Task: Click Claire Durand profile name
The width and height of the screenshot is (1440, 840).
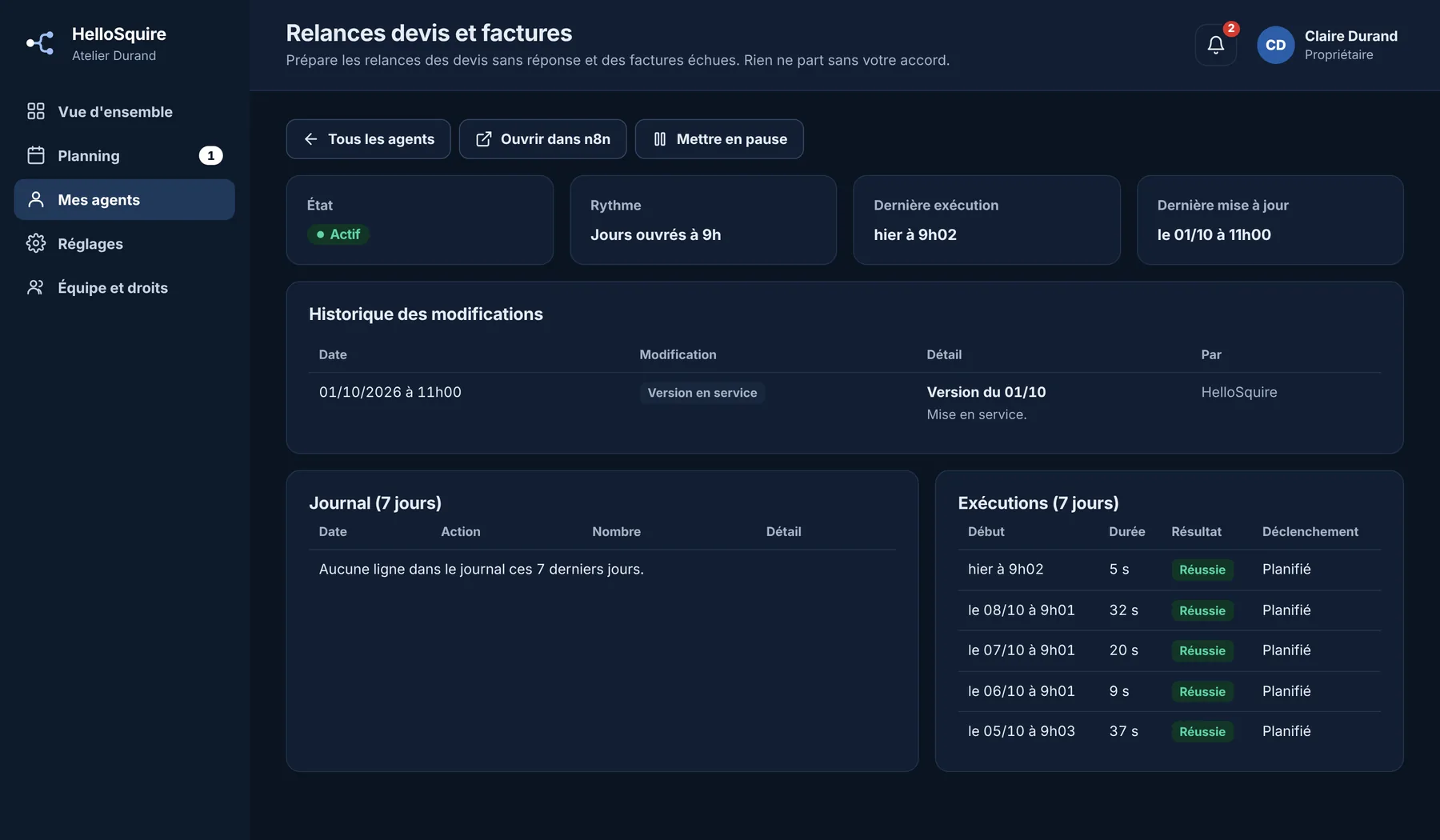Action: [x=1351, y=36]
